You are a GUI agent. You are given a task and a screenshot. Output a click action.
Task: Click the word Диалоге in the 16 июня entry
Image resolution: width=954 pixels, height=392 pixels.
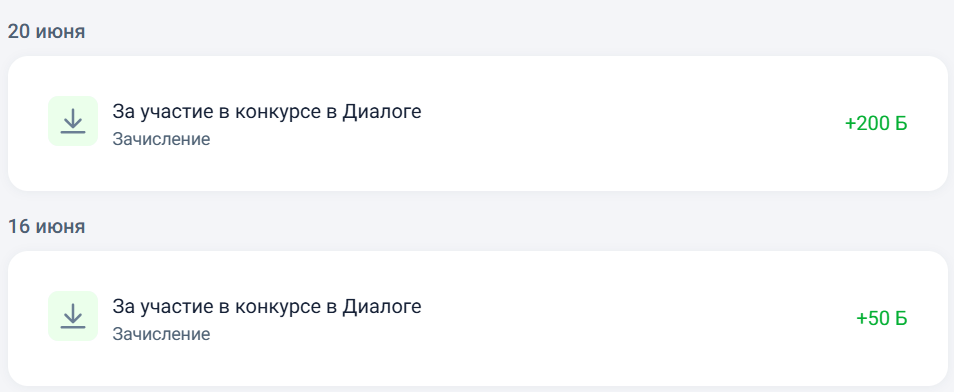point(381,307)
